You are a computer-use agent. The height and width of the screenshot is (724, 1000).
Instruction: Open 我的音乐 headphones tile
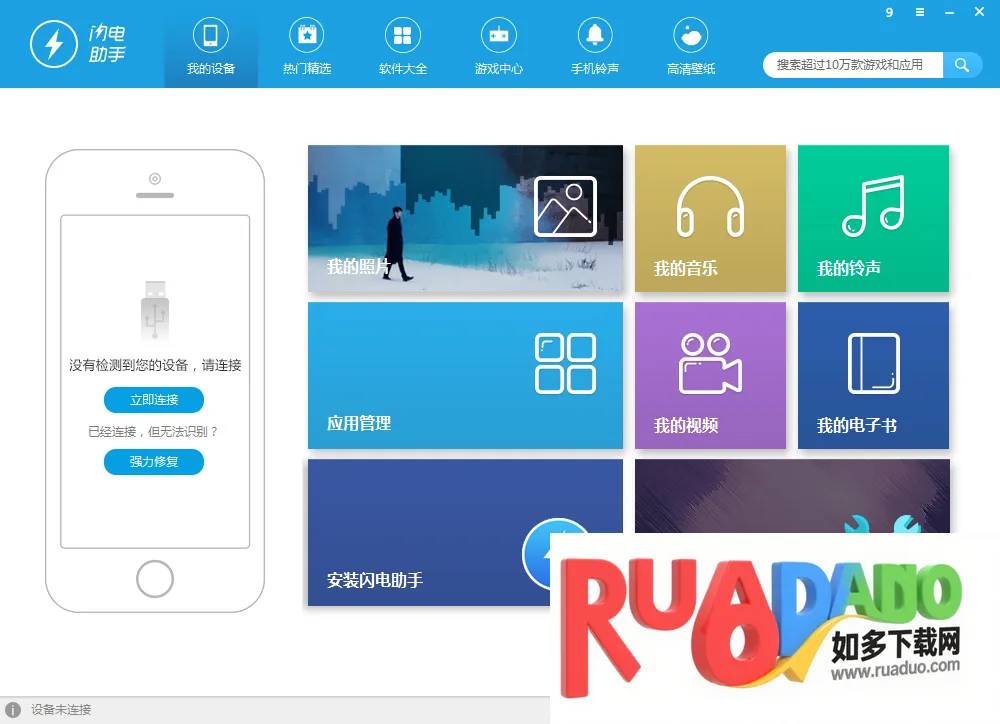[710, 219]
